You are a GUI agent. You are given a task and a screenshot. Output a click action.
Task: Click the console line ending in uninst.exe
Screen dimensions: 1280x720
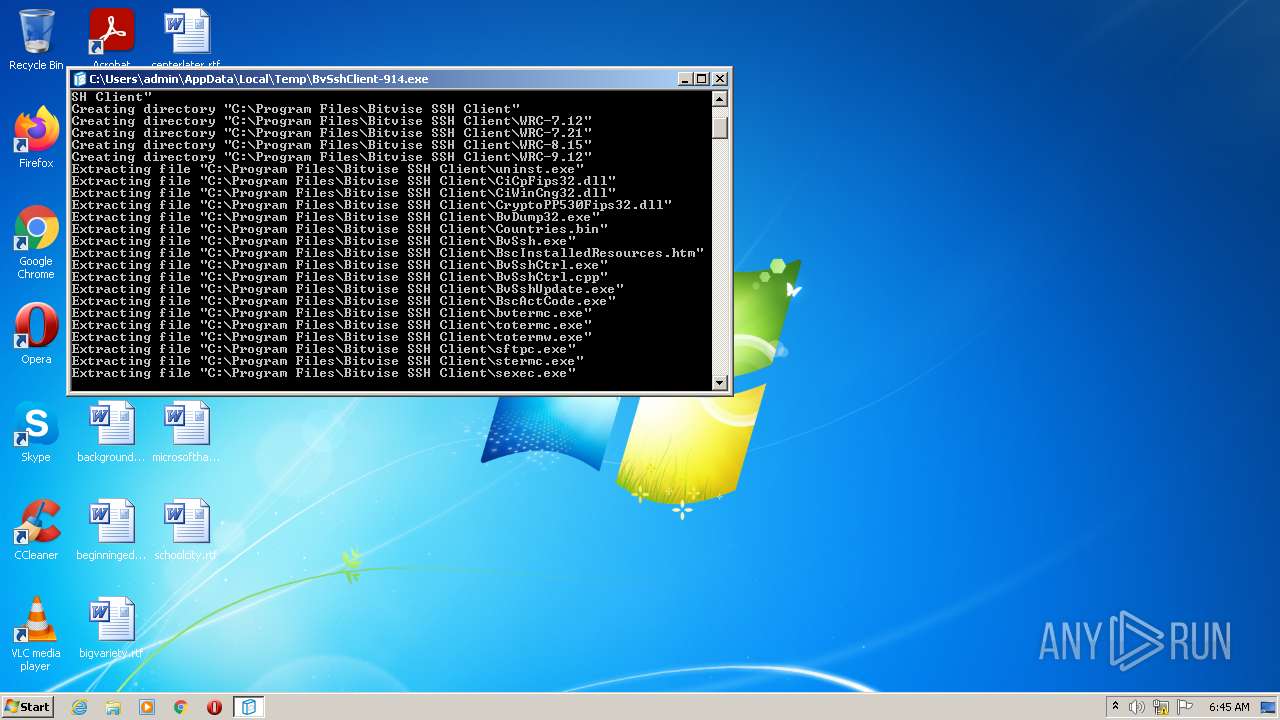(x=328, y=169)
